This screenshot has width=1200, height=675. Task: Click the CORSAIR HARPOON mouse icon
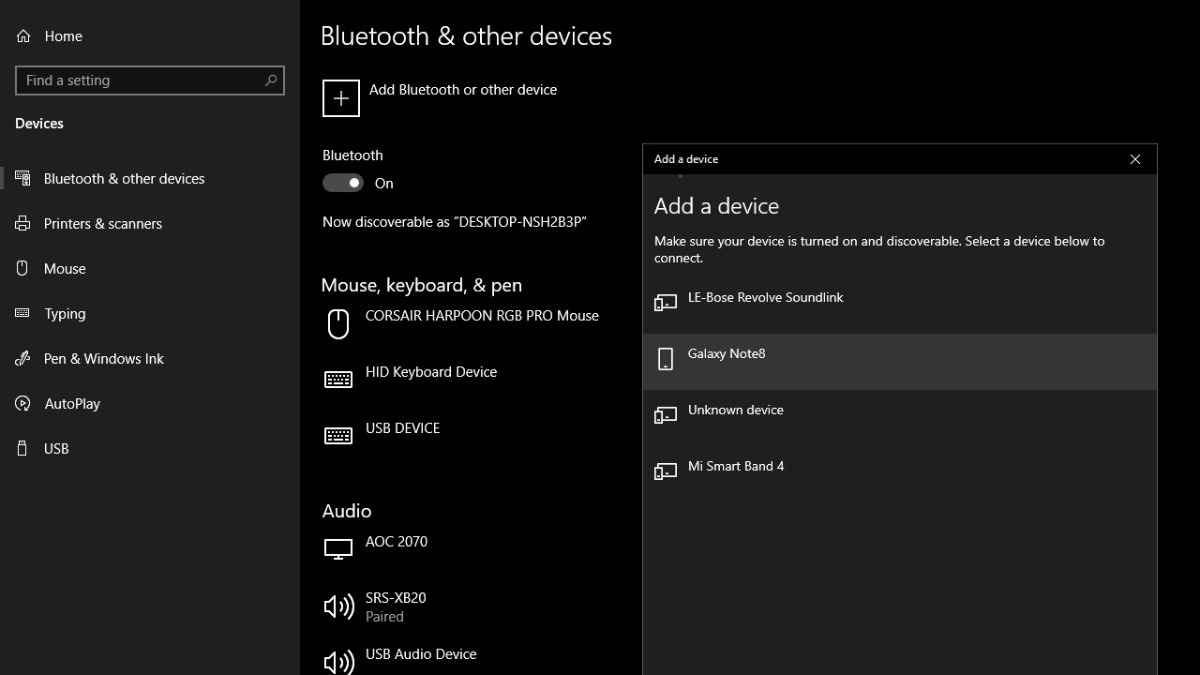click(339, 324)
